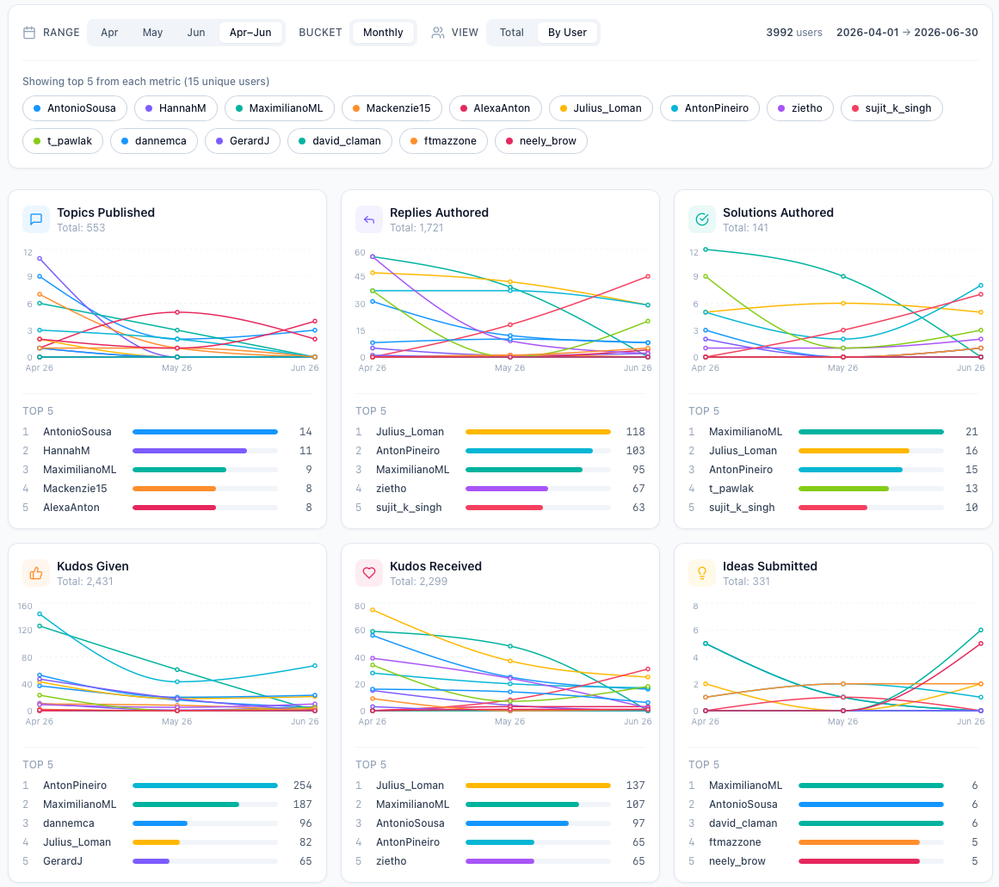This screenshot has width=999, height=887.
Task: Toggle the neely_brow user chip
Action: click(x=541, y=141)
